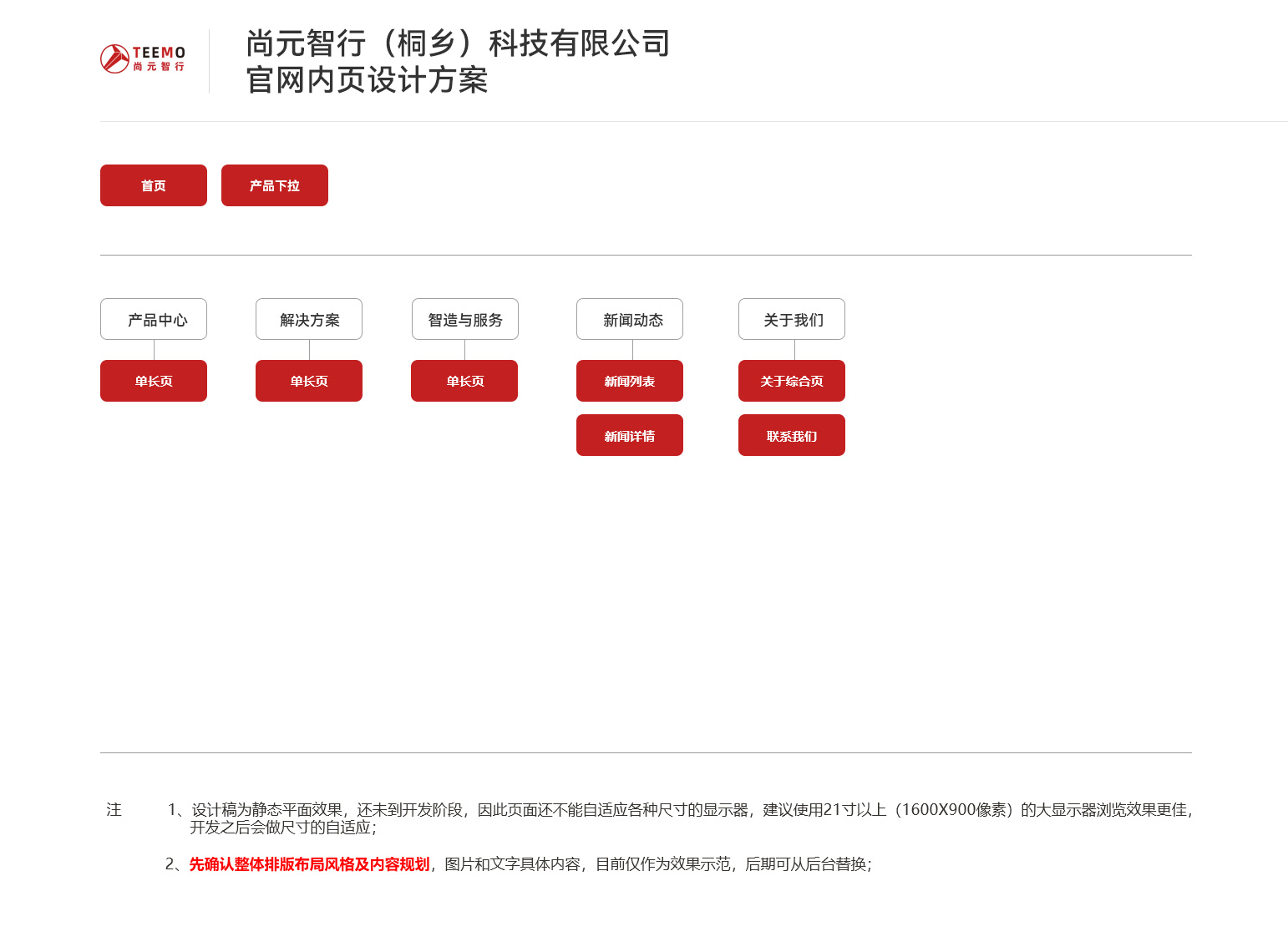The height and width of the screenshot is (952, 1288).
Task: Click the 注 label beside the notes
Action: [x=114, y=809]
